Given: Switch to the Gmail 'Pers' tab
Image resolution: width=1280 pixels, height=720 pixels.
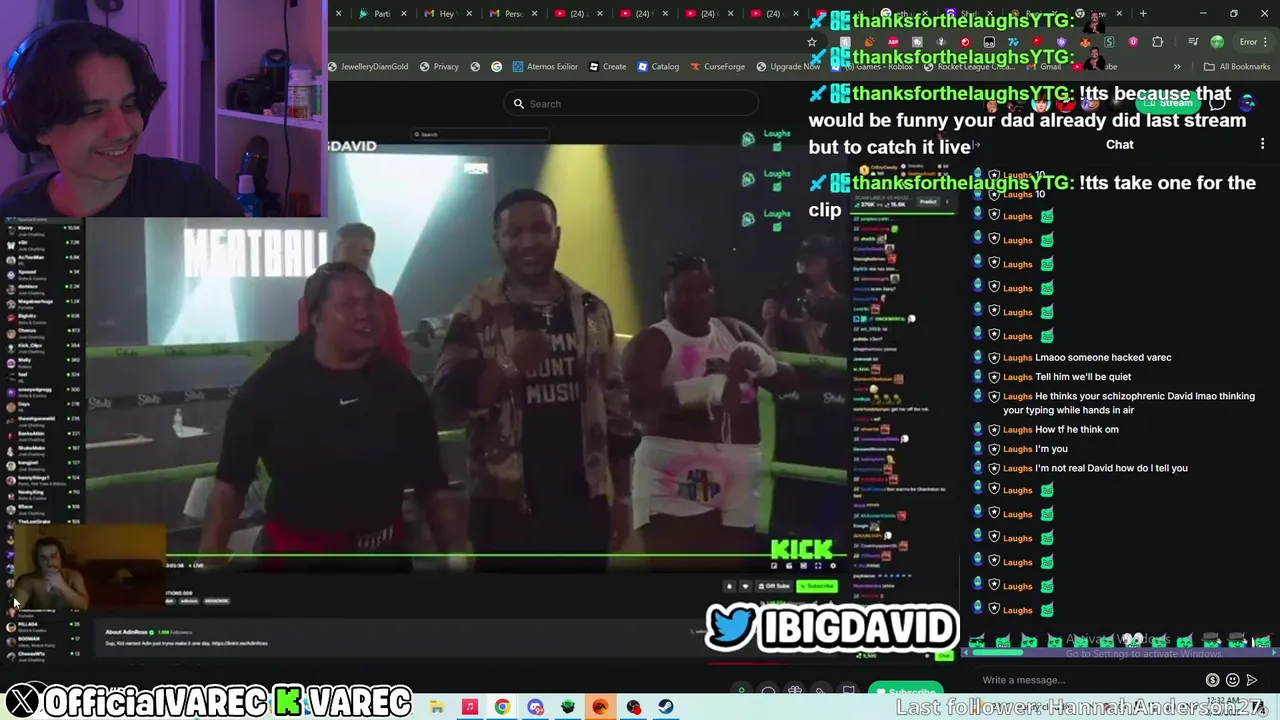Looking at the screenshot, I should pos(505,14).
